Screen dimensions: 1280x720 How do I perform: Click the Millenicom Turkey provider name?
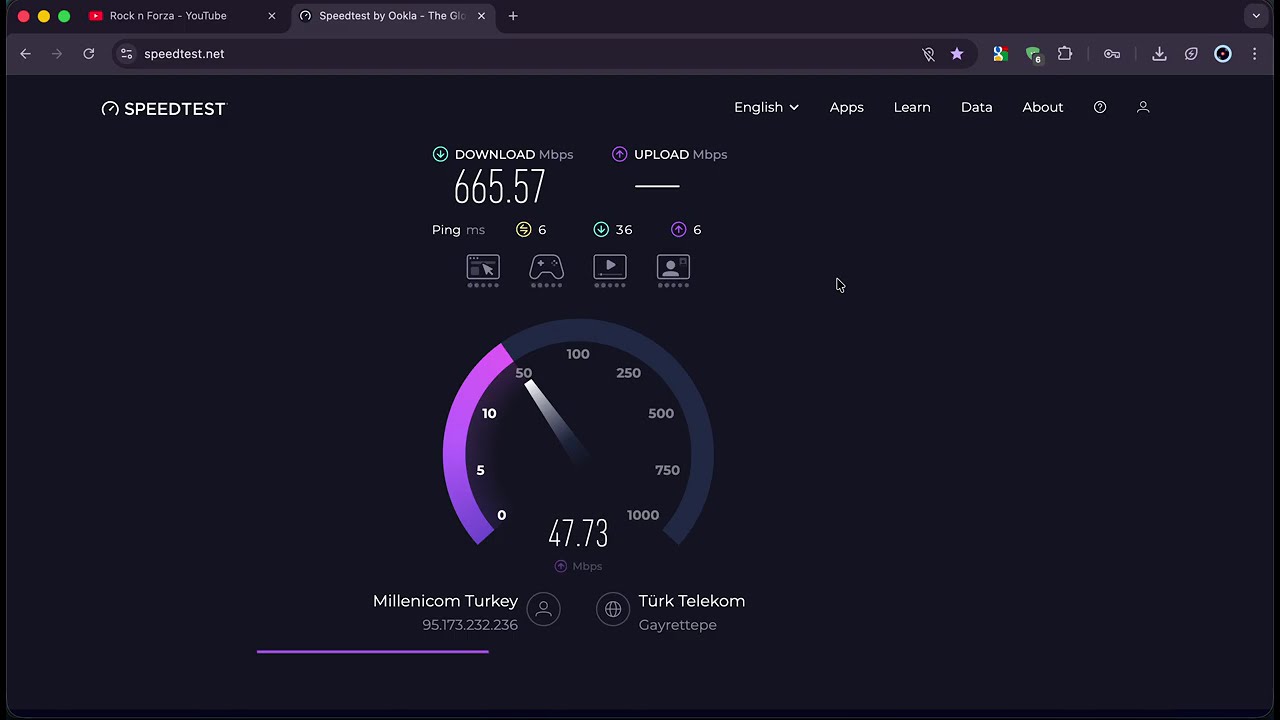(445, 601)
